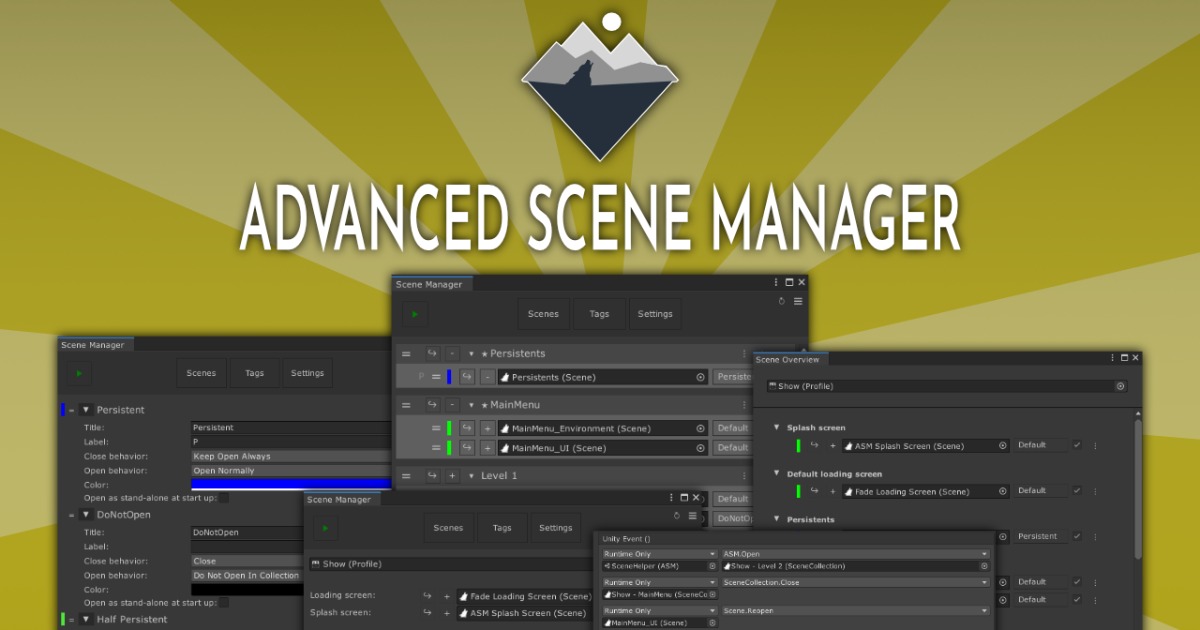
Task: Collapse the MainMenu collection foldout
Action: coord(471,405)
